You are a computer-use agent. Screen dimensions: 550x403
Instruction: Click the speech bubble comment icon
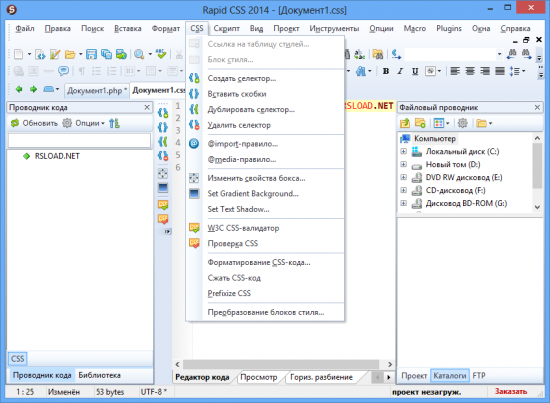coord(63,71)
